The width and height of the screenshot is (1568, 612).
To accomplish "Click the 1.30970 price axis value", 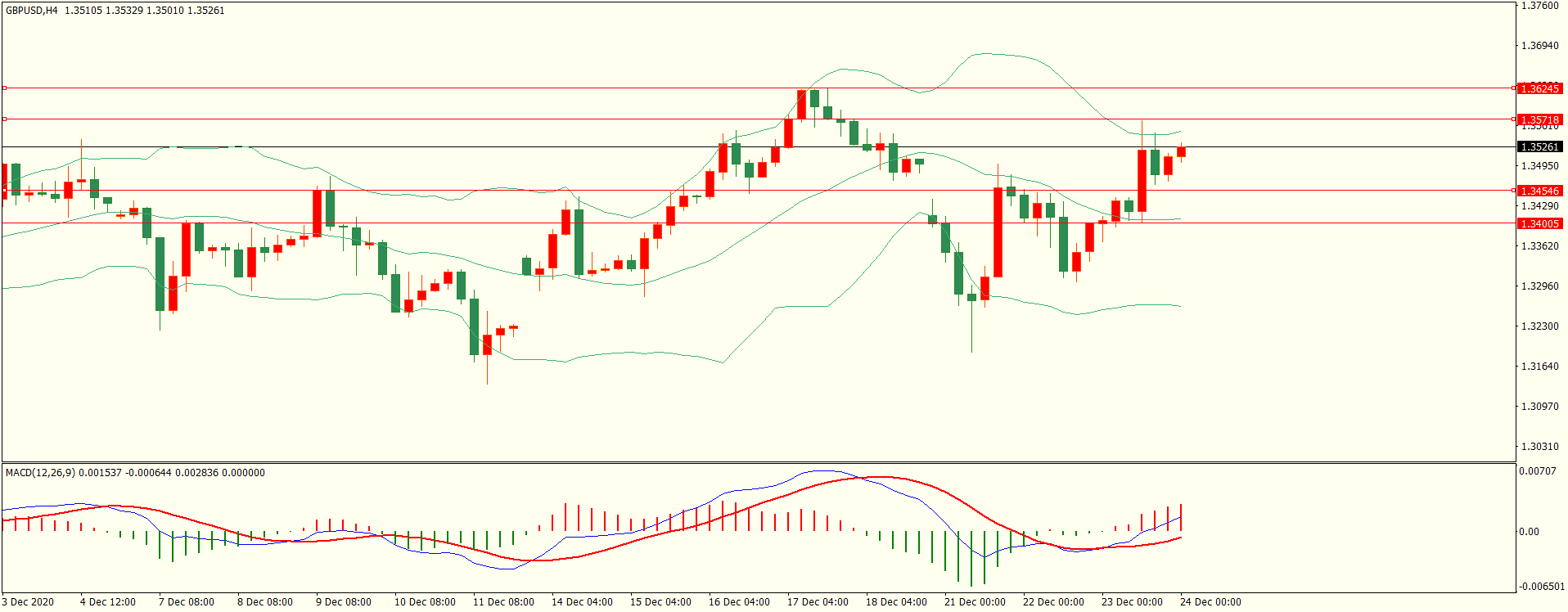I will tap(1539, 407).
